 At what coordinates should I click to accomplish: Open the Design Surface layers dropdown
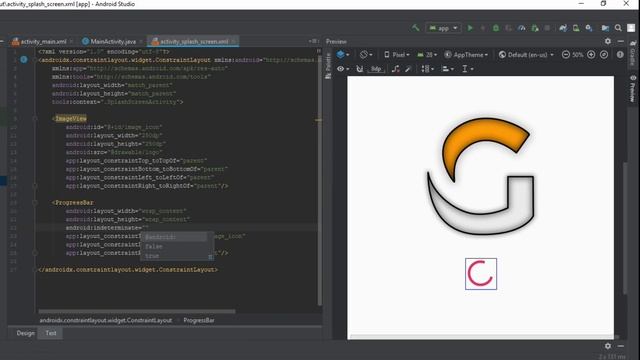point(342,54)
